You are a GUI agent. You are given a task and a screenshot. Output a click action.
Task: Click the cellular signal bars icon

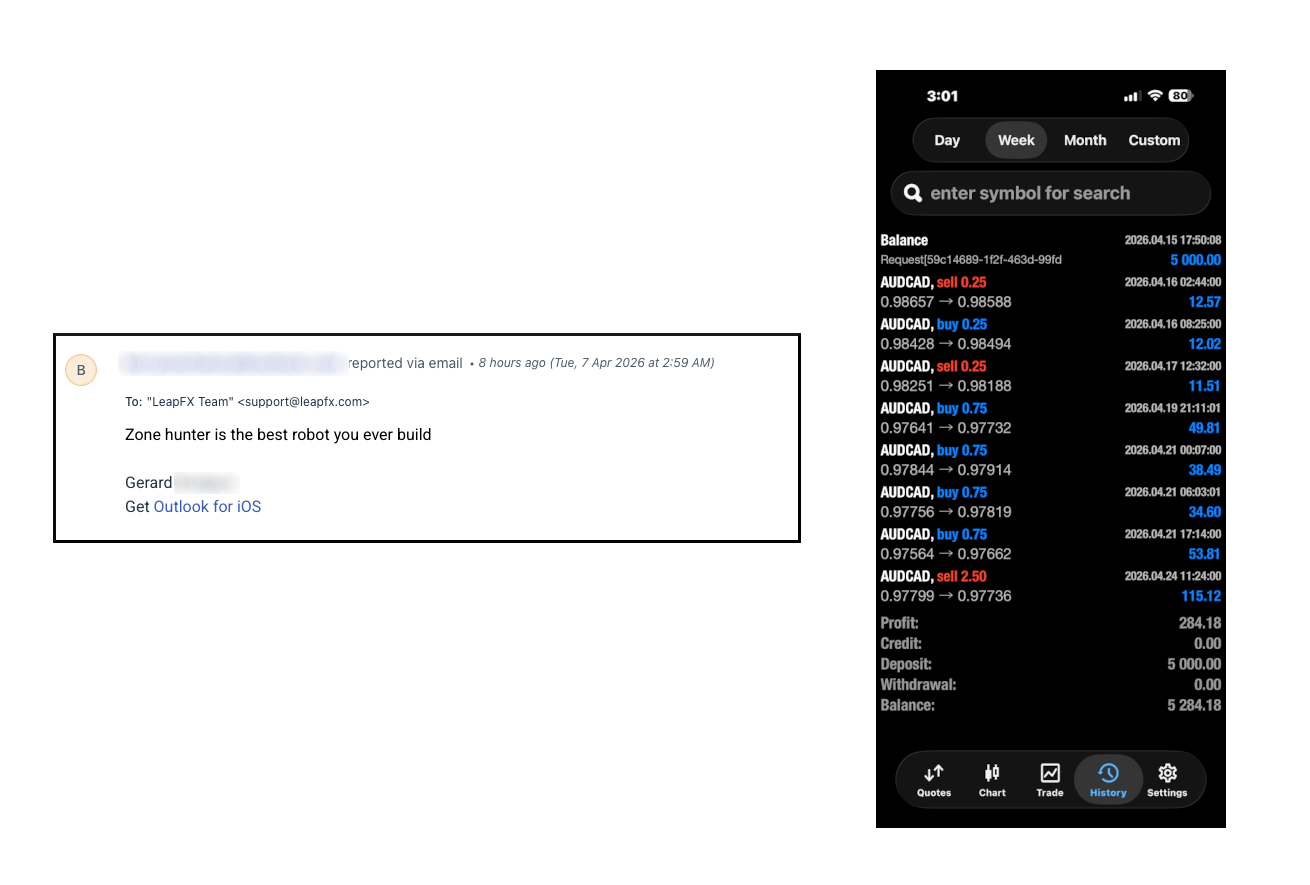pos(1132,96)
